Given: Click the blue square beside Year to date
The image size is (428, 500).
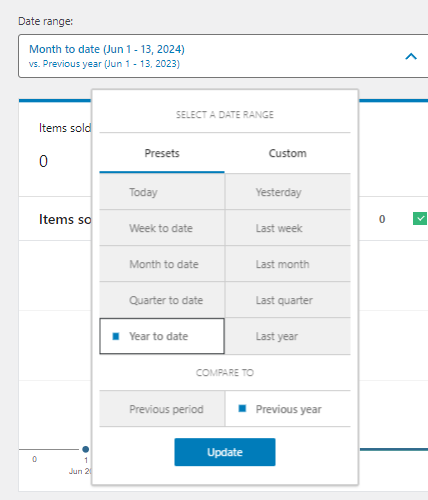Looking at the screenshot, I should pos(116,336).
